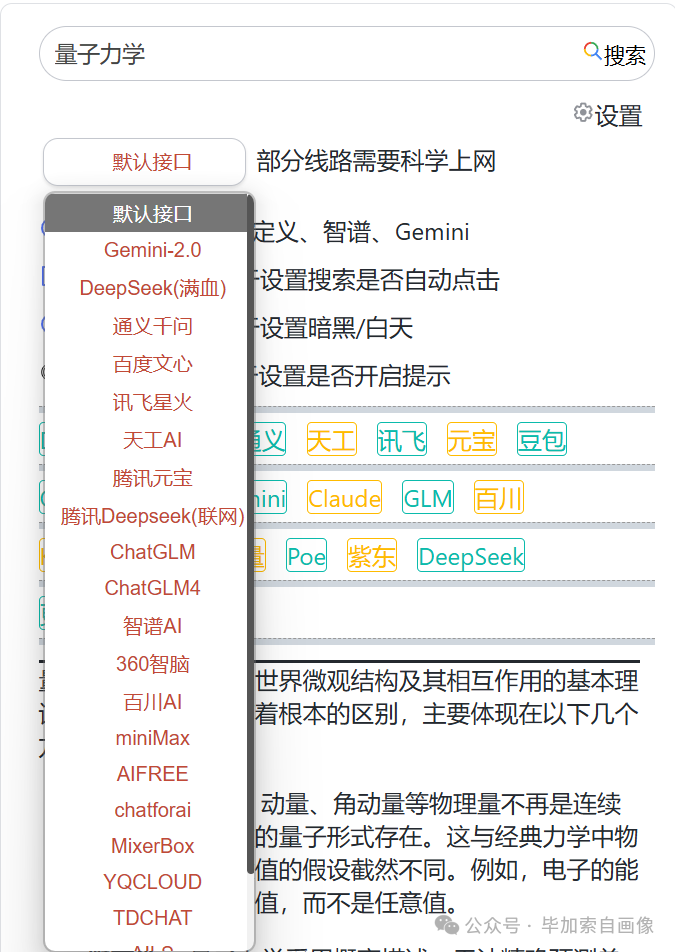Pick 腾讯Deepseek(联网) option
675x952 pixels.
coord(152,516)
